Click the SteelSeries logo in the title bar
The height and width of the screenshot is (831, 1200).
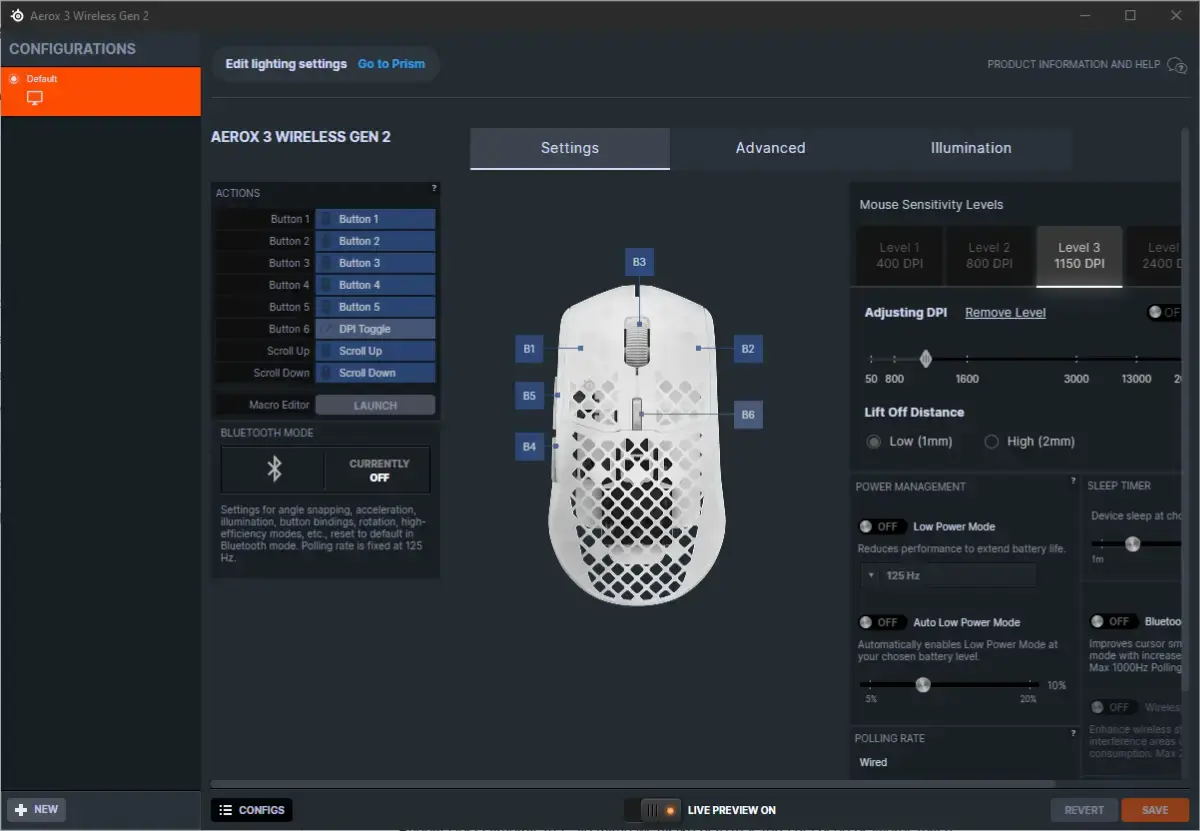[x=16, y=16]
